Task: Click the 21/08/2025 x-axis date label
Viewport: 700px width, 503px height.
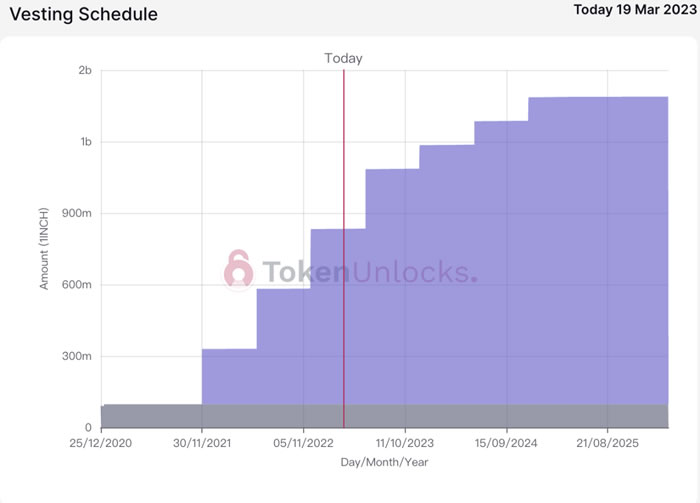Action: tap(608, 443)
